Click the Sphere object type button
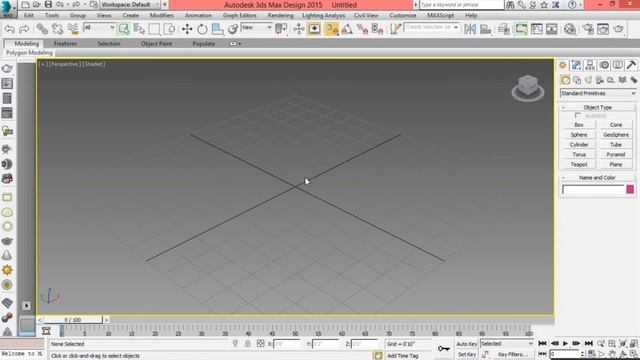This screenshot has height=360, width=640. click(579, 135)
